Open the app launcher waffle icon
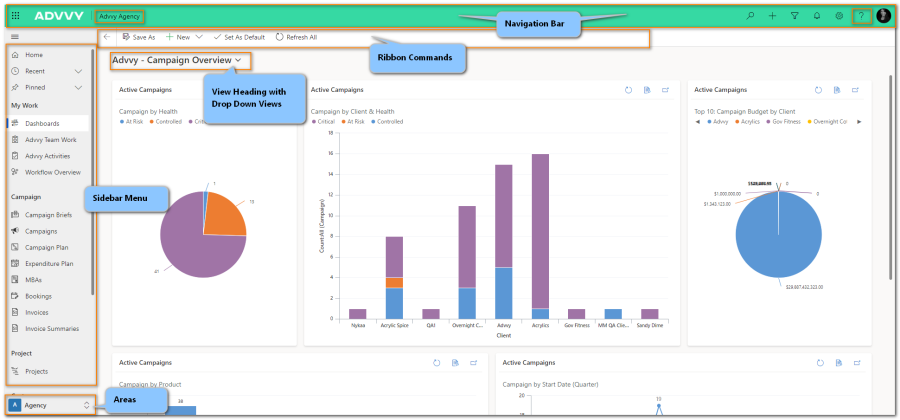This screenshot has width=900, height=420. (x=15, y=16)
